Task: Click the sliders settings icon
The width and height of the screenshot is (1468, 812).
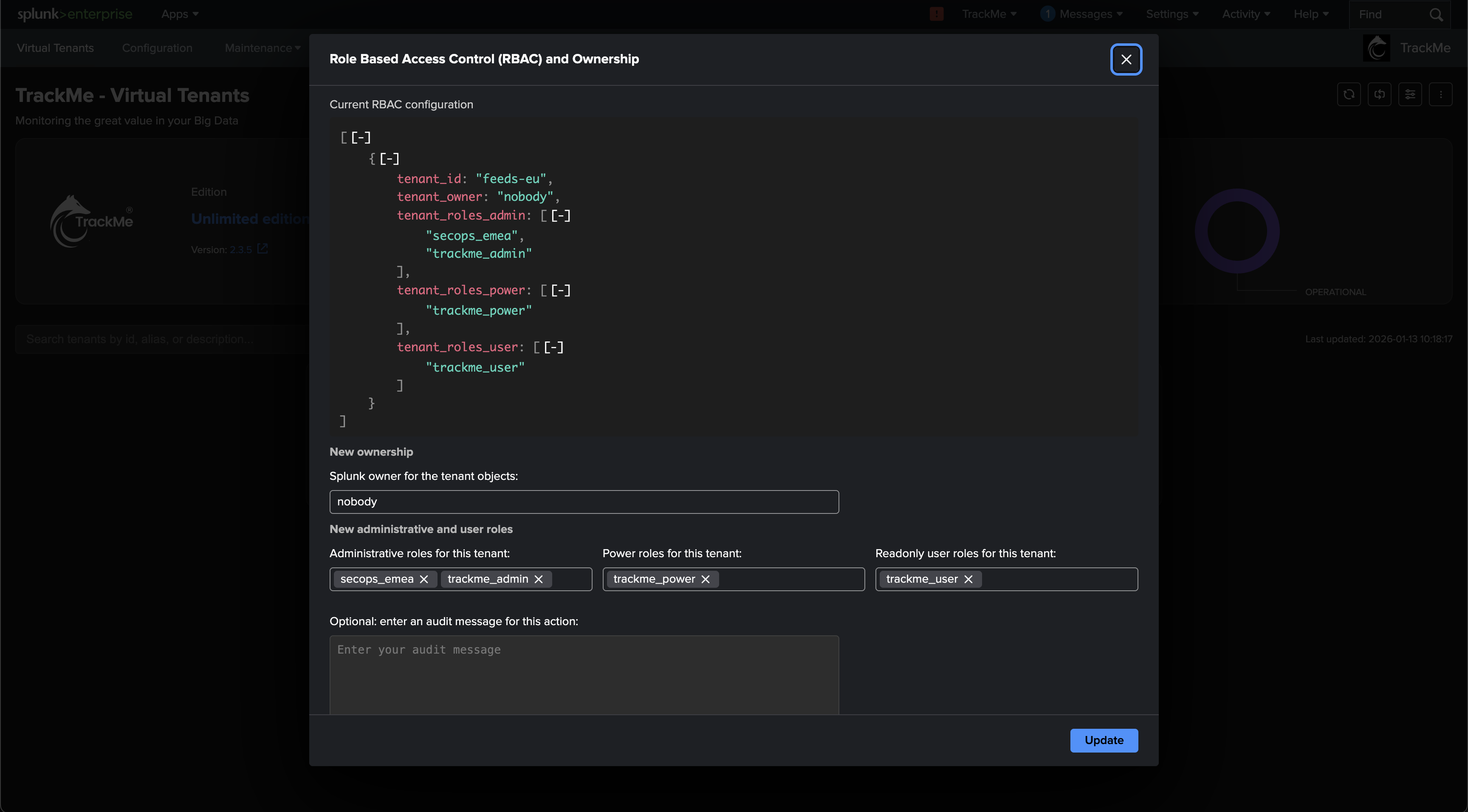Action: 1410,95
